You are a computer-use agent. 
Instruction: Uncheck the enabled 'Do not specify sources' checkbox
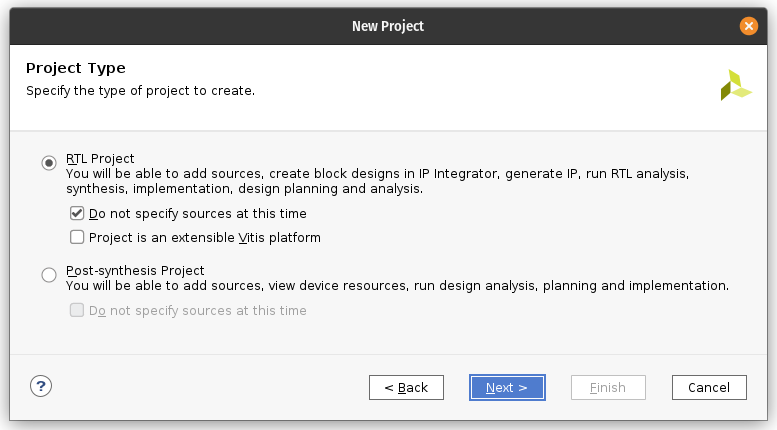pos(77,214)
